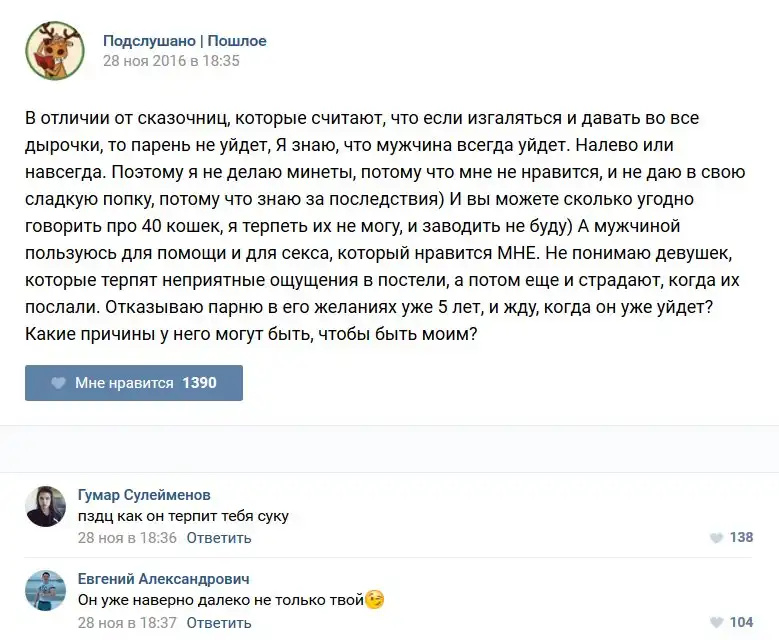Reply to Евгений Александрович's comment with Ответить
The height and width of the screenshot is (640, 779).
tap(218, 622)
